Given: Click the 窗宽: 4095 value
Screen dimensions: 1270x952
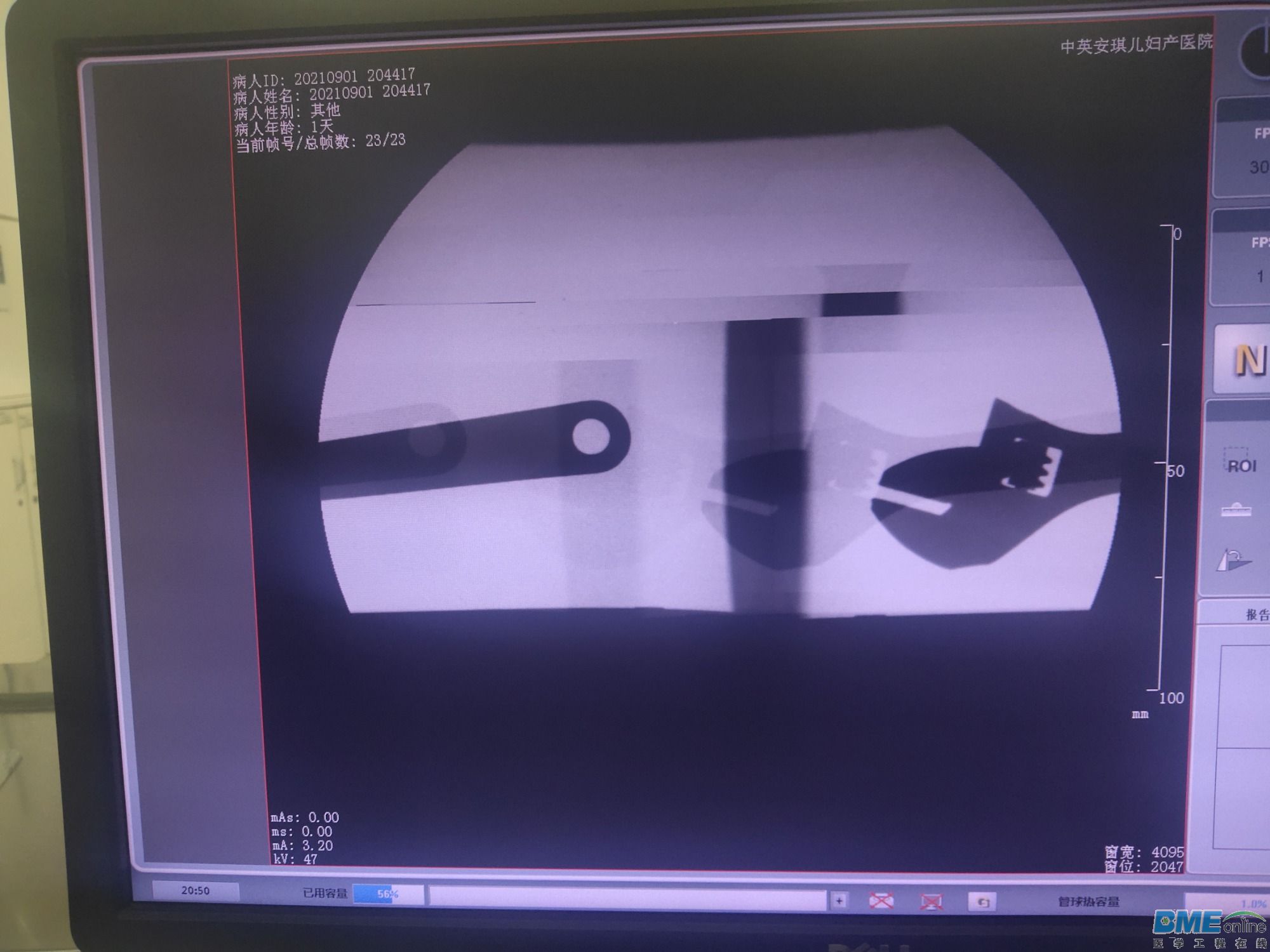Looking at the screenshot, I should [1144, 852].
